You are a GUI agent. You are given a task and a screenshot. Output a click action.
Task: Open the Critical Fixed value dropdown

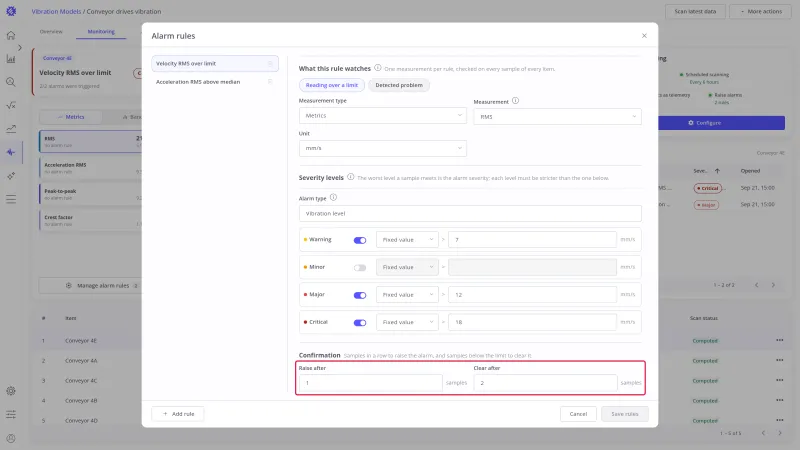click(x=407, y=322)
